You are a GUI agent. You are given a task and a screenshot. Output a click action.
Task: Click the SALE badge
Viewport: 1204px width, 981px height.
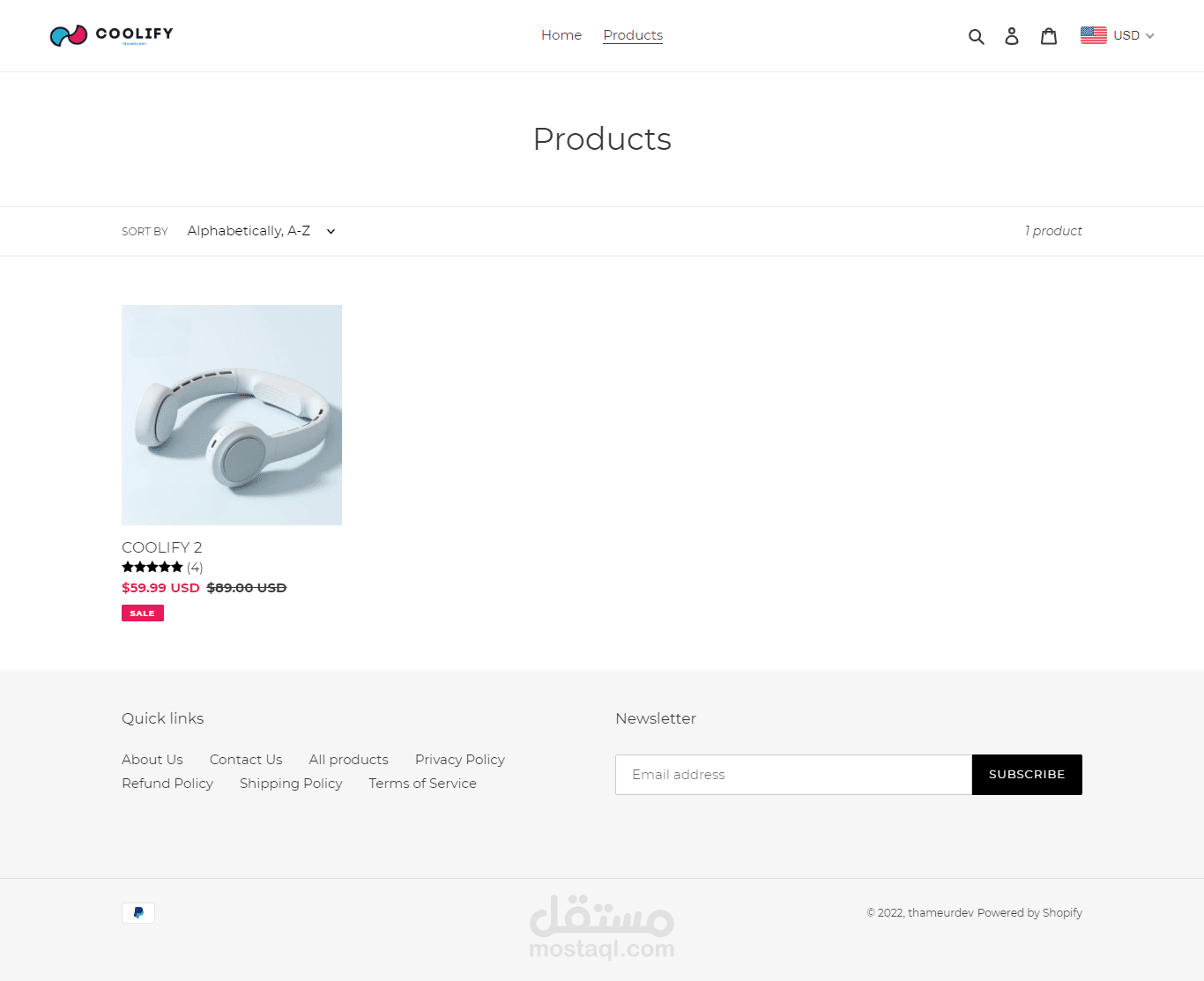pos(143,613)
